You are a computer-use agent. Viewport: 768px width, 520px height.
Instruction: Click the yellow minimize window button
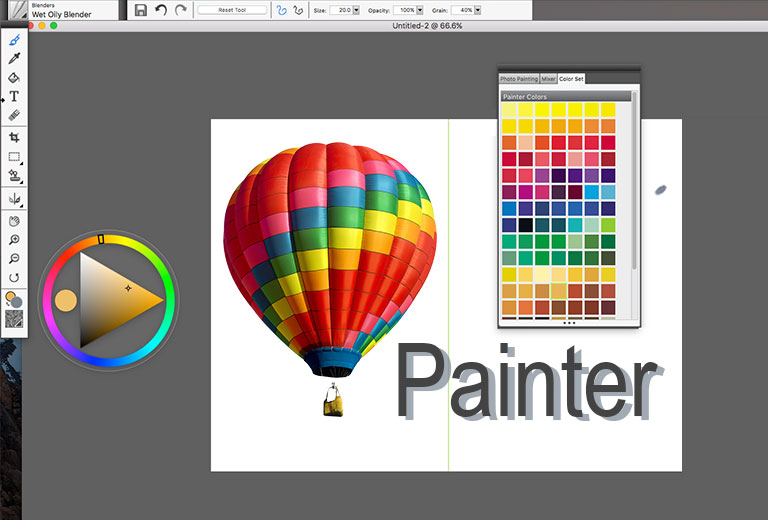coord(42,25)
